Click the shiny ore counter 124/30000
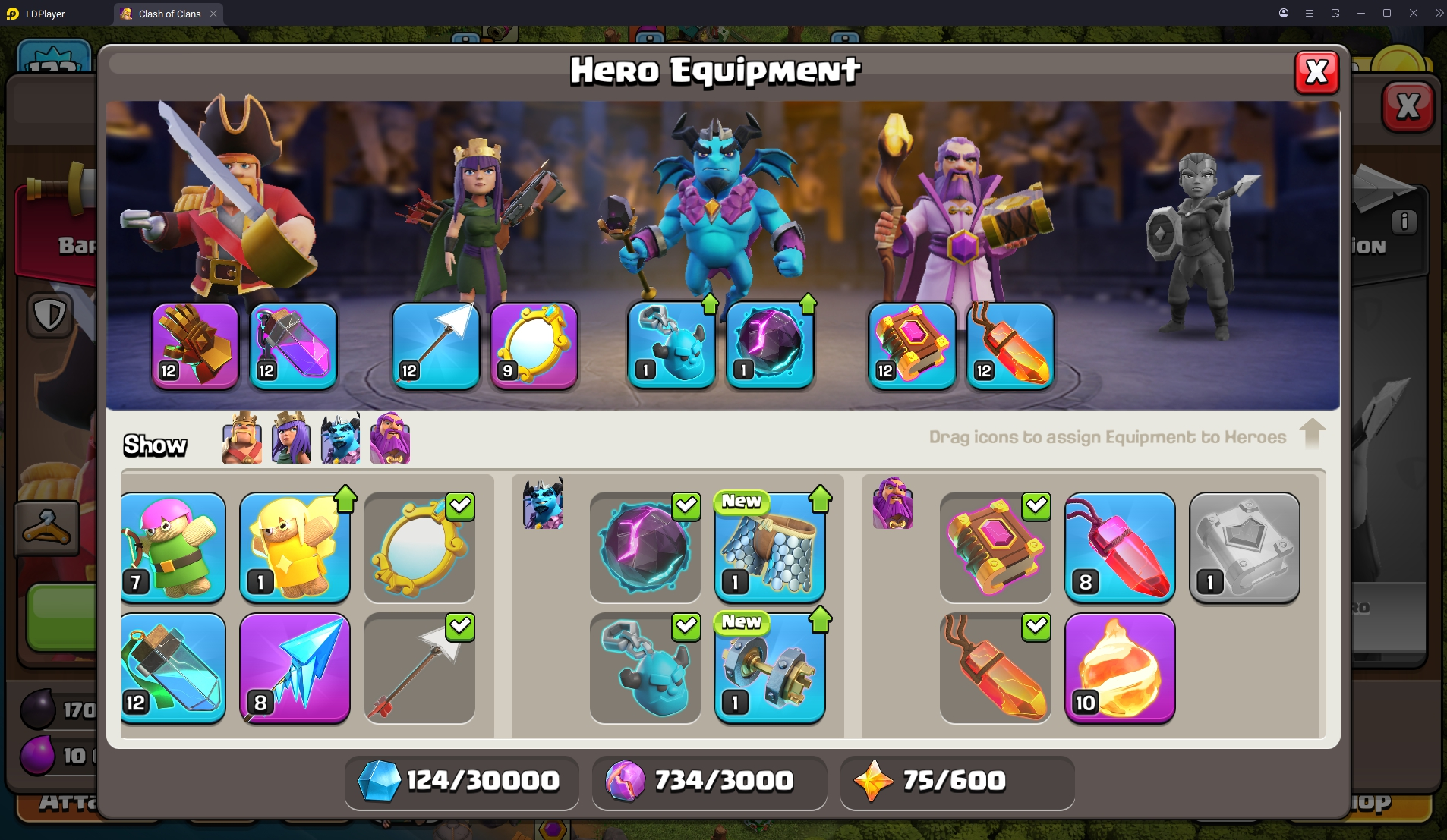 tap(462, 781)
